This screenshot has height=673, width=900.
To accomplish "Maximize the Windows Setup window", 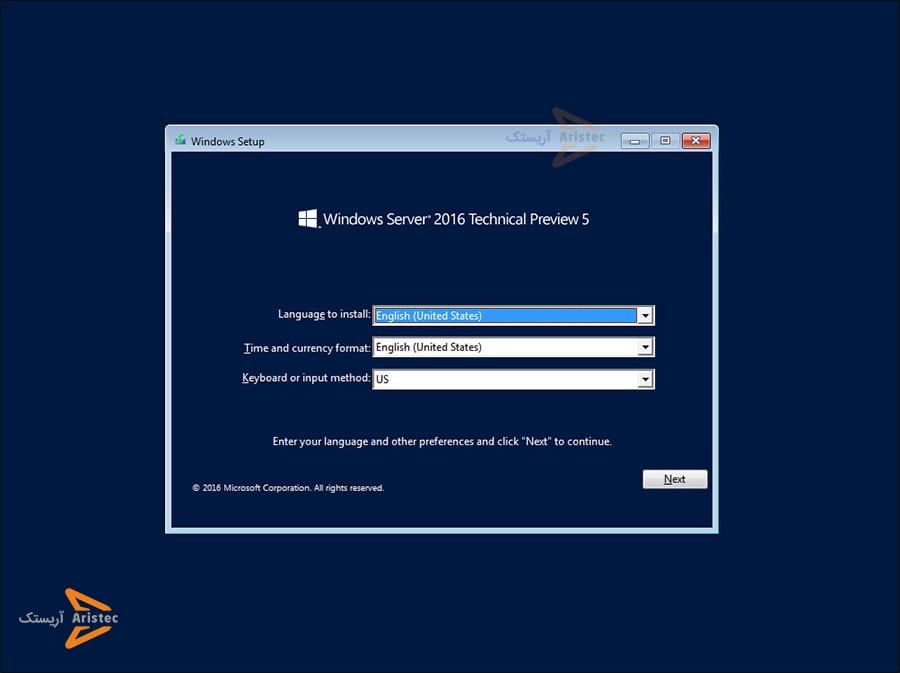I will 664,140.
